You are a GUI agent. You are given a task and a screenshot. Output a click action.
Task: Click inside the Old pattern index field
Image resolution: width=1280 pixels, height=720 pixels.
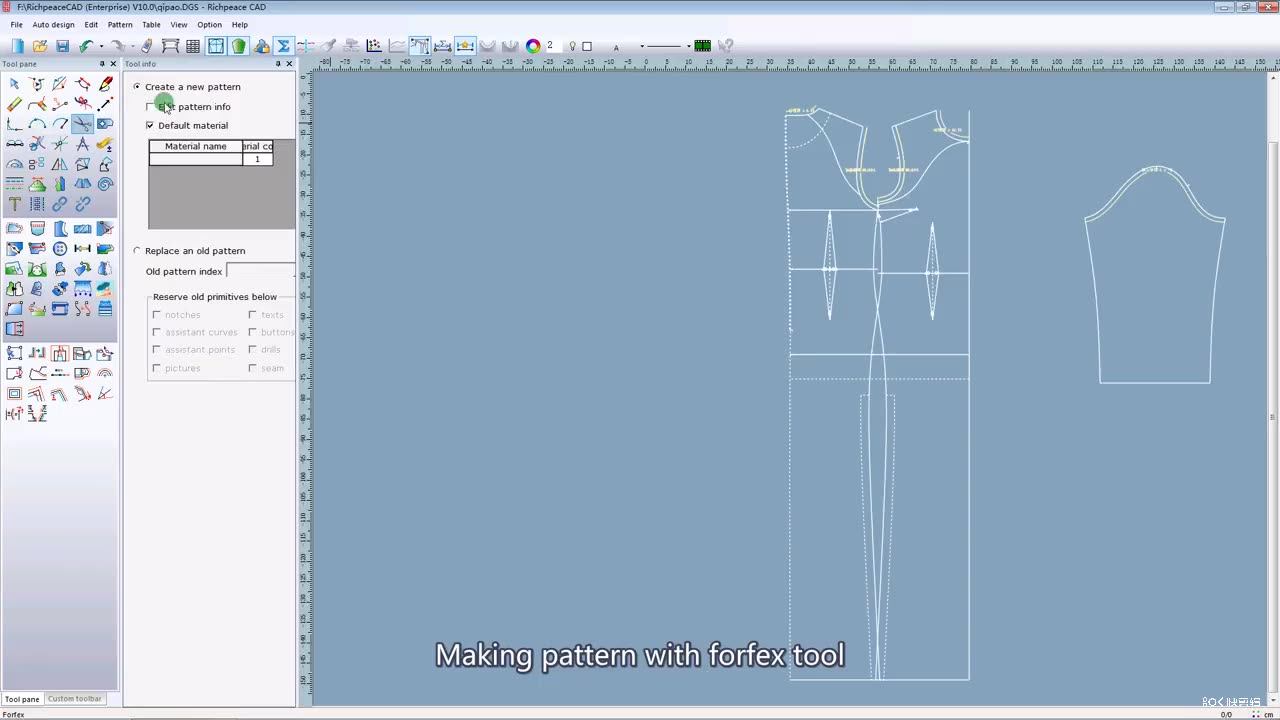tap(258, 271)
